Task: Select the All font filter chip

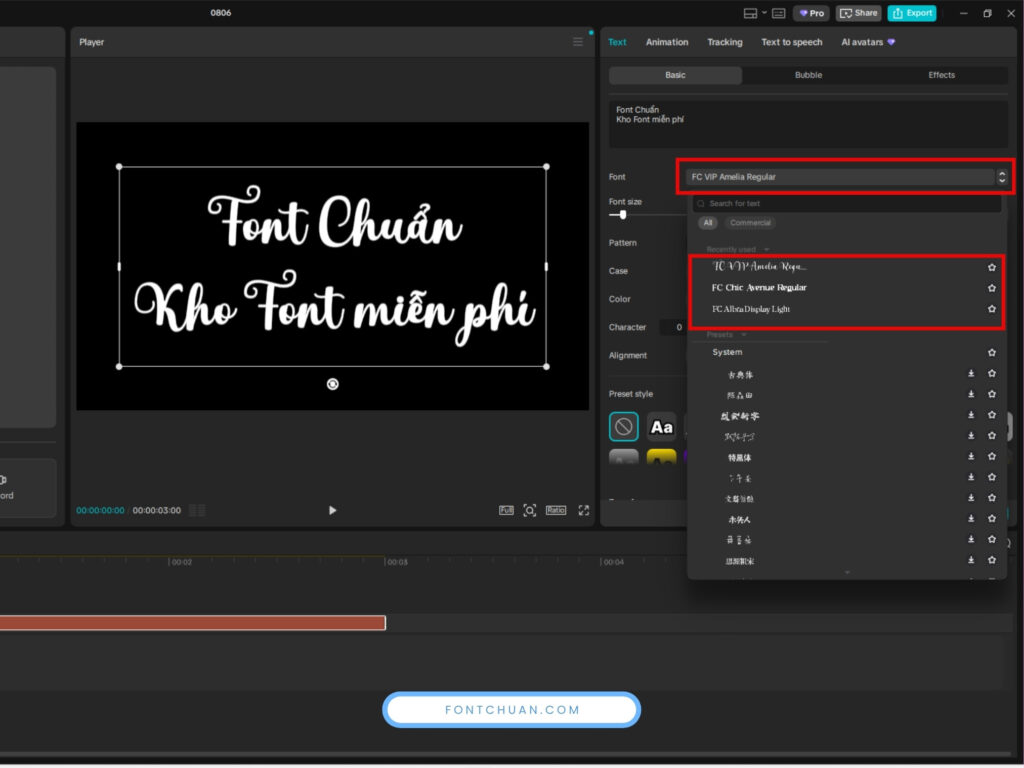Action: click(x=708, y=223)
